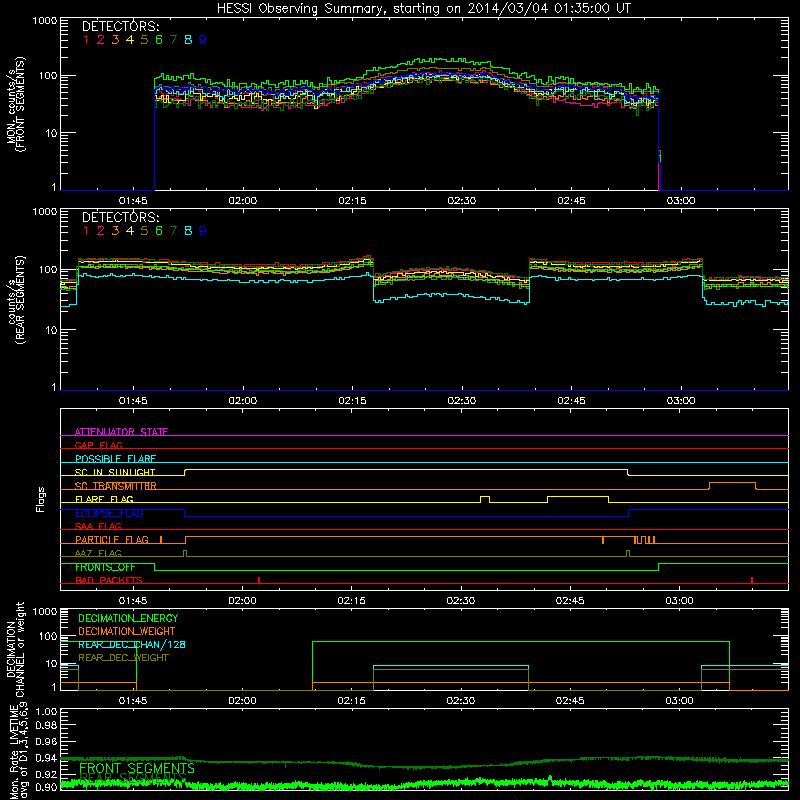Click 01:45 tick under the front segments plot
Image resolution: width=800 pixels, height=800 pixels.
(x=133, y=201)
